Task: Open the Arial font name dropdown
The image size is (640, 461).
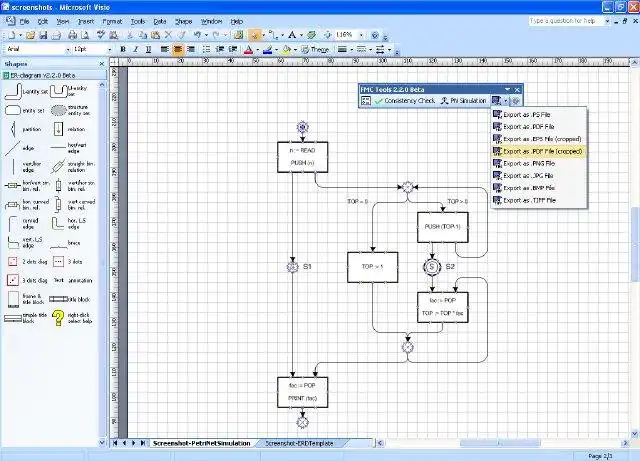Action: (x=68, y=49)
